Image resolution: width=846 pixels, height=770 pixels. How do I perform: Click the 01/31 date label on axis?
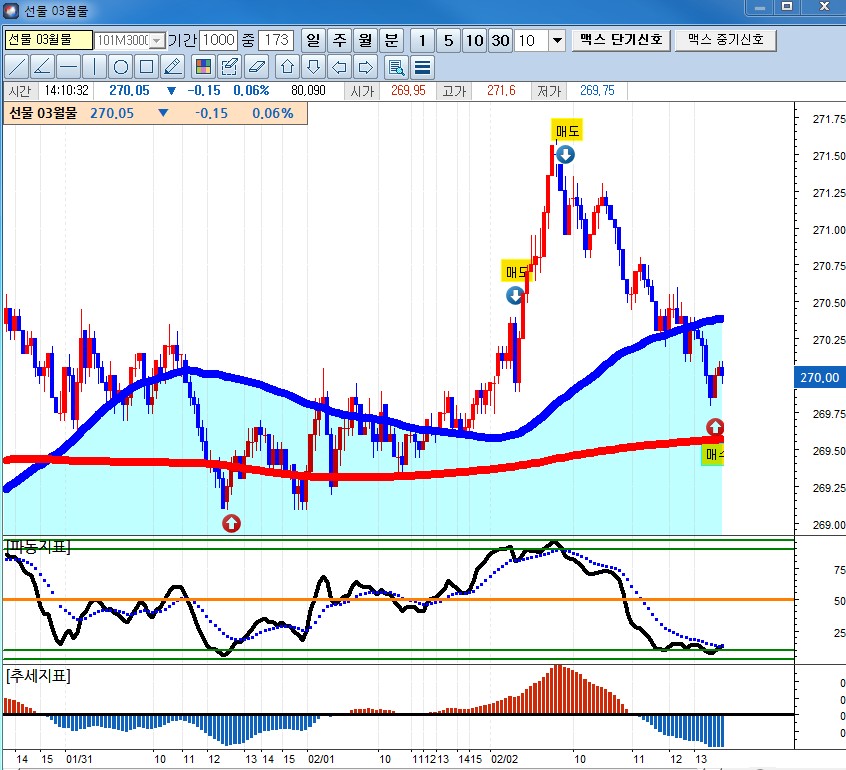pyautogui.click(x=79, y=759)
